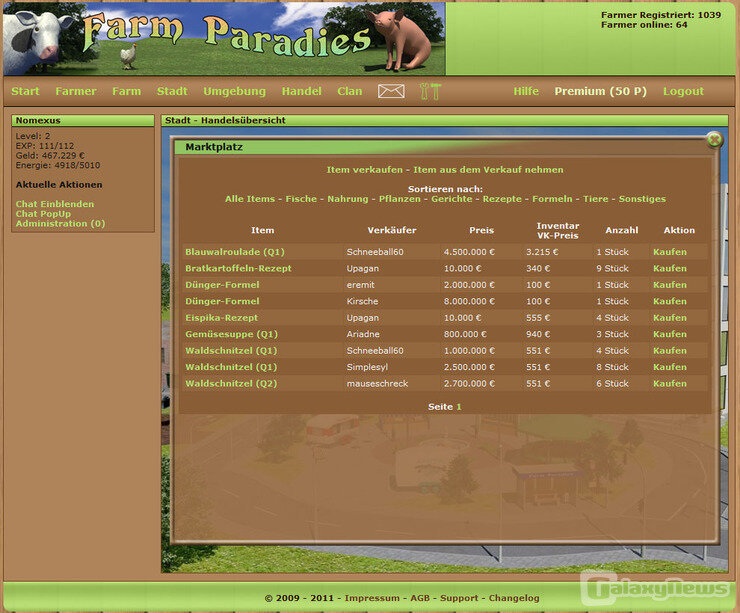Click seller name Ariadne
The image size is (740, 613).
[363, 334]
